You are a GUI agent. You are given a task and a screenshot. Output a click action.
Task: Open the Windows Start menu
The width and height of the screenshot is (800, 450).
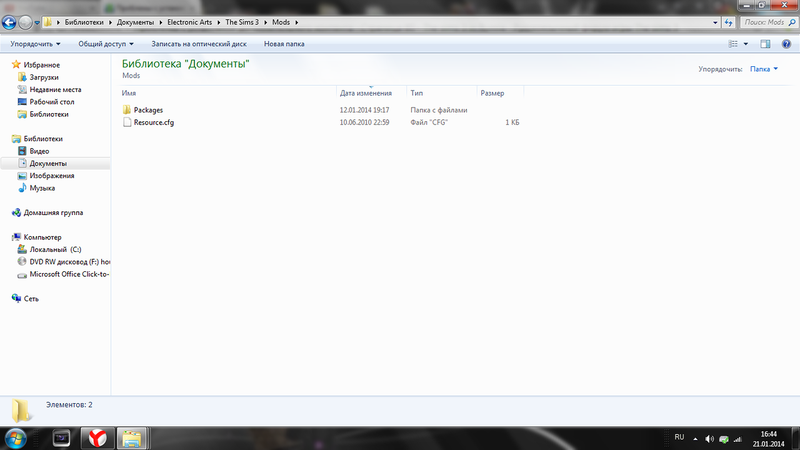point(17,437)
